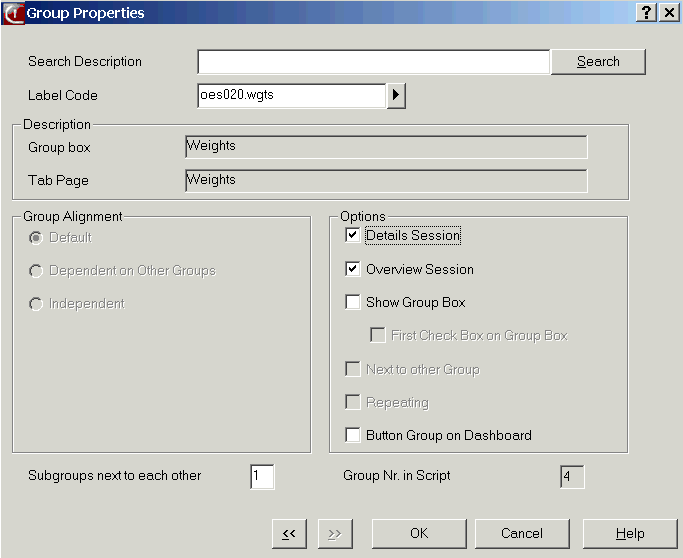Open Help for this dialog
683x558 pixels.
629,534
